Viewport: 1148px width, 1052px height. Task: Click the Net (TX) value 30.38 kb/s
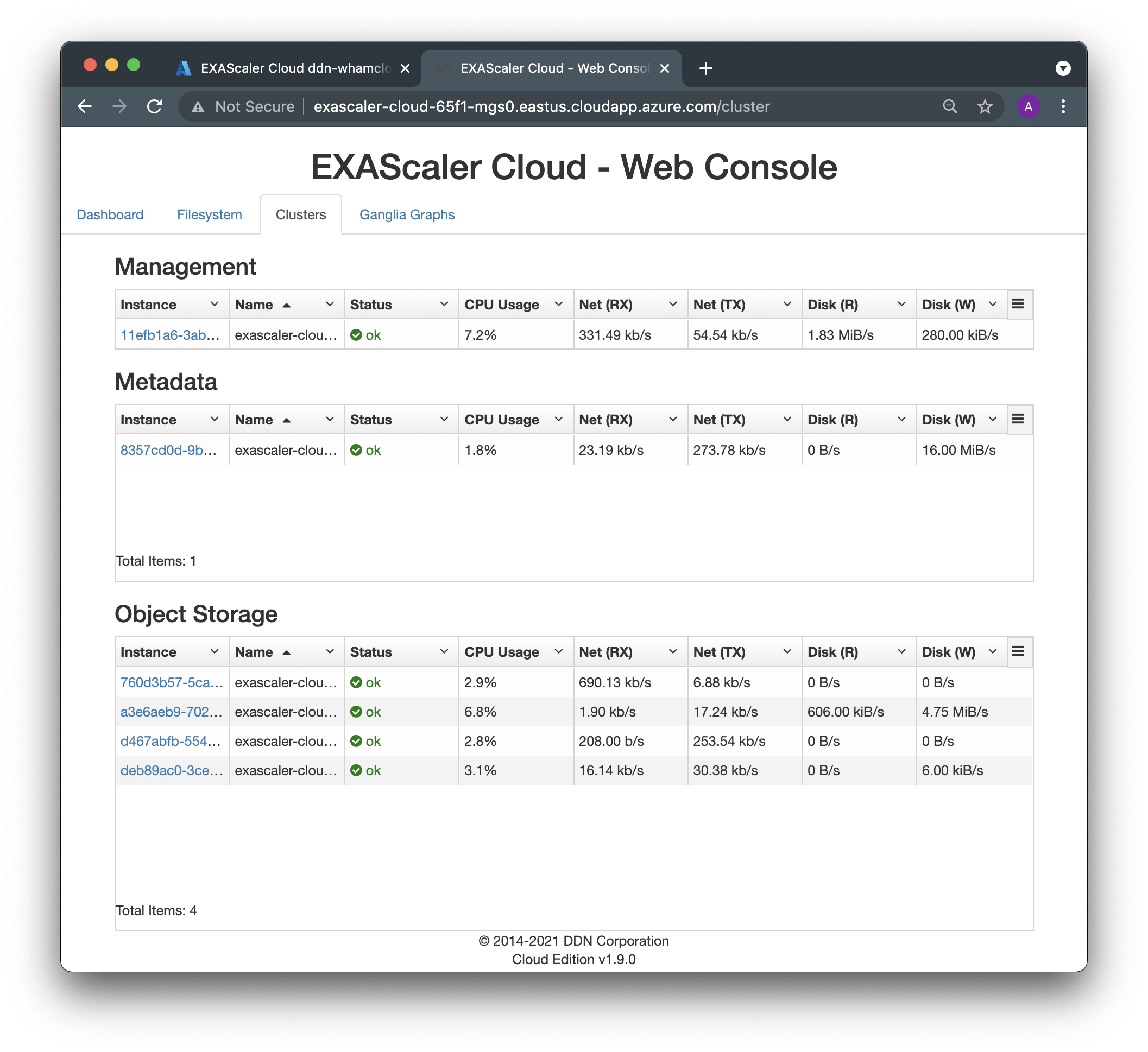click(x=725, y=770)
